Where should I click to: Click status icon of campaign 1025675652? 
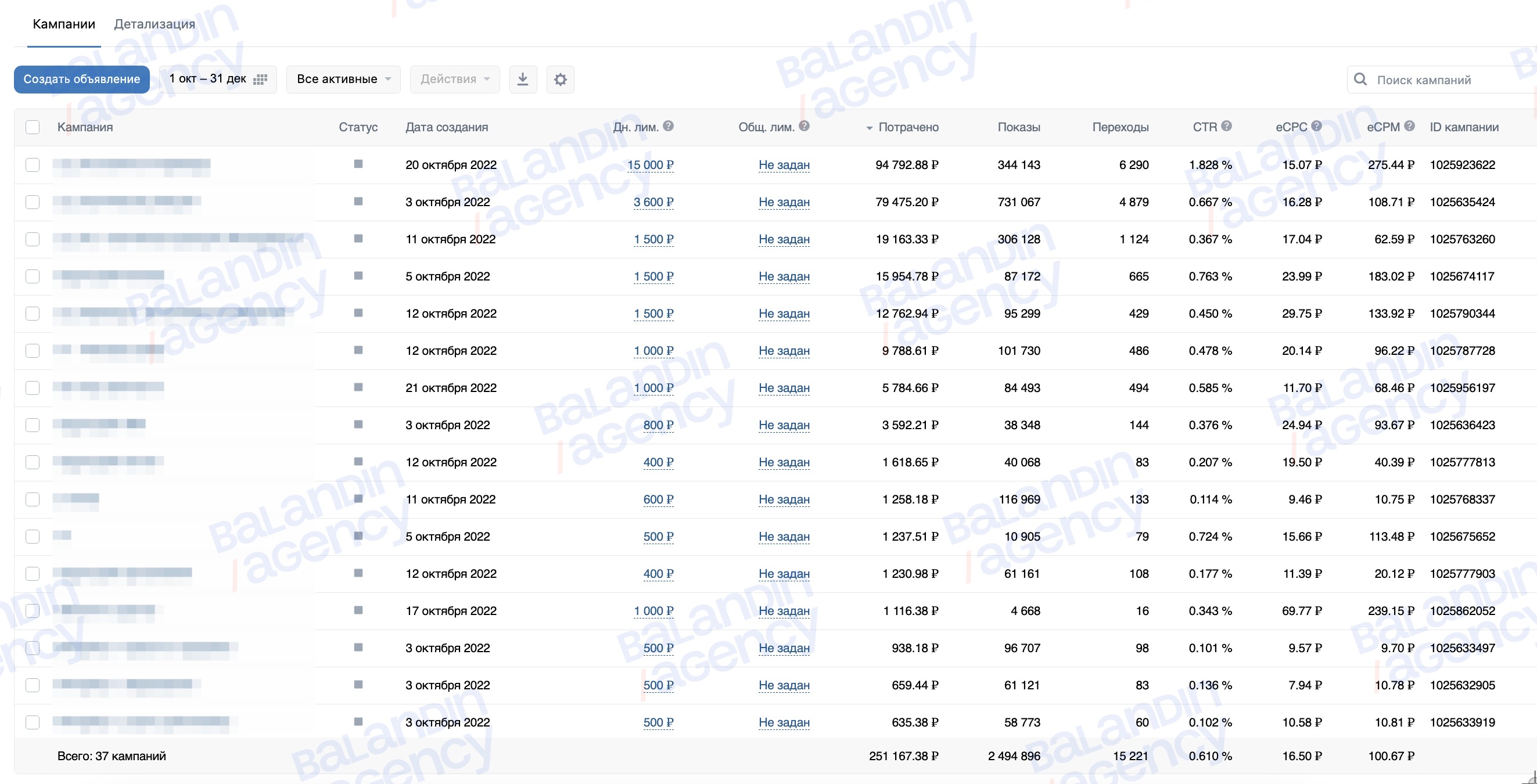click(358, 536)
